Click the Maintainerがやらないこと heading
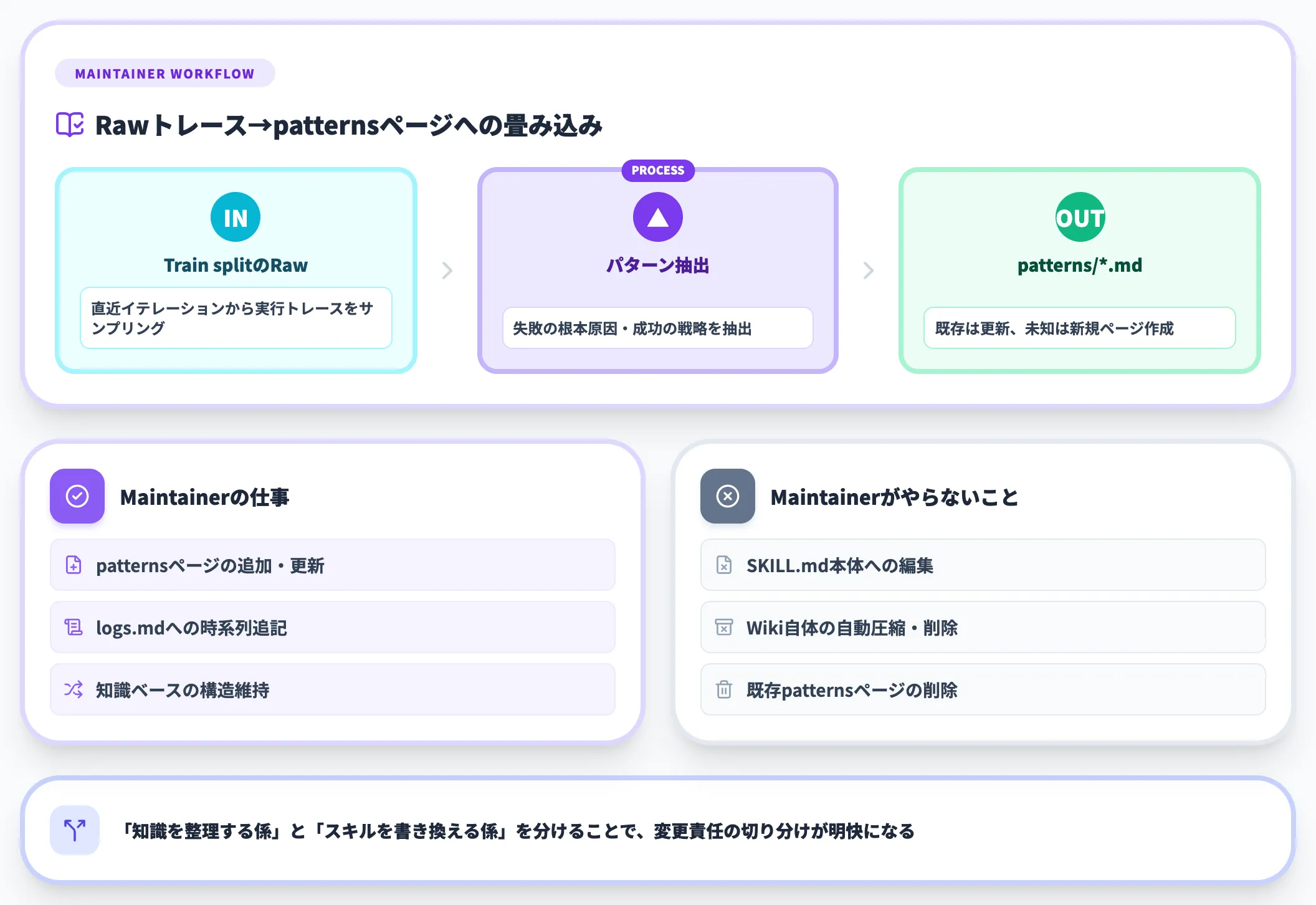This screenshot has height=905, width=1316. click(895, 497)
